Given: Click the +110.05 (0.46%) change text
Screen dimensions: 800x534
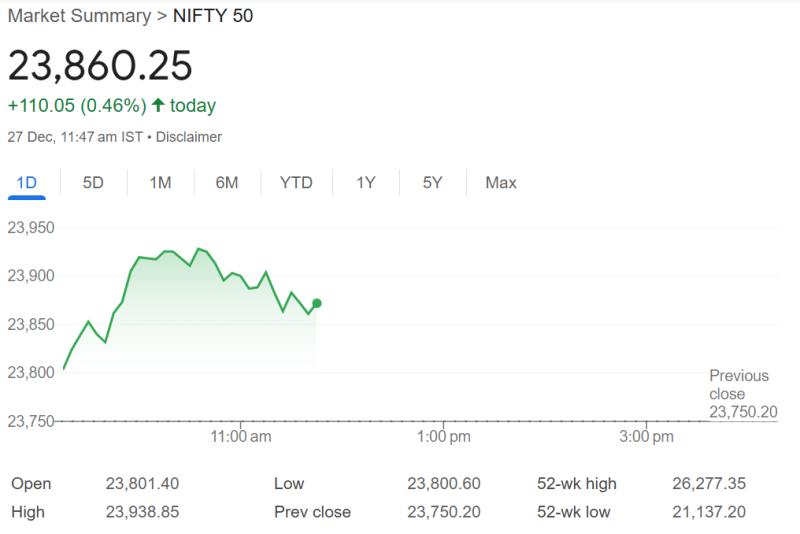Looking at the screenshot, I should (76, 105).
